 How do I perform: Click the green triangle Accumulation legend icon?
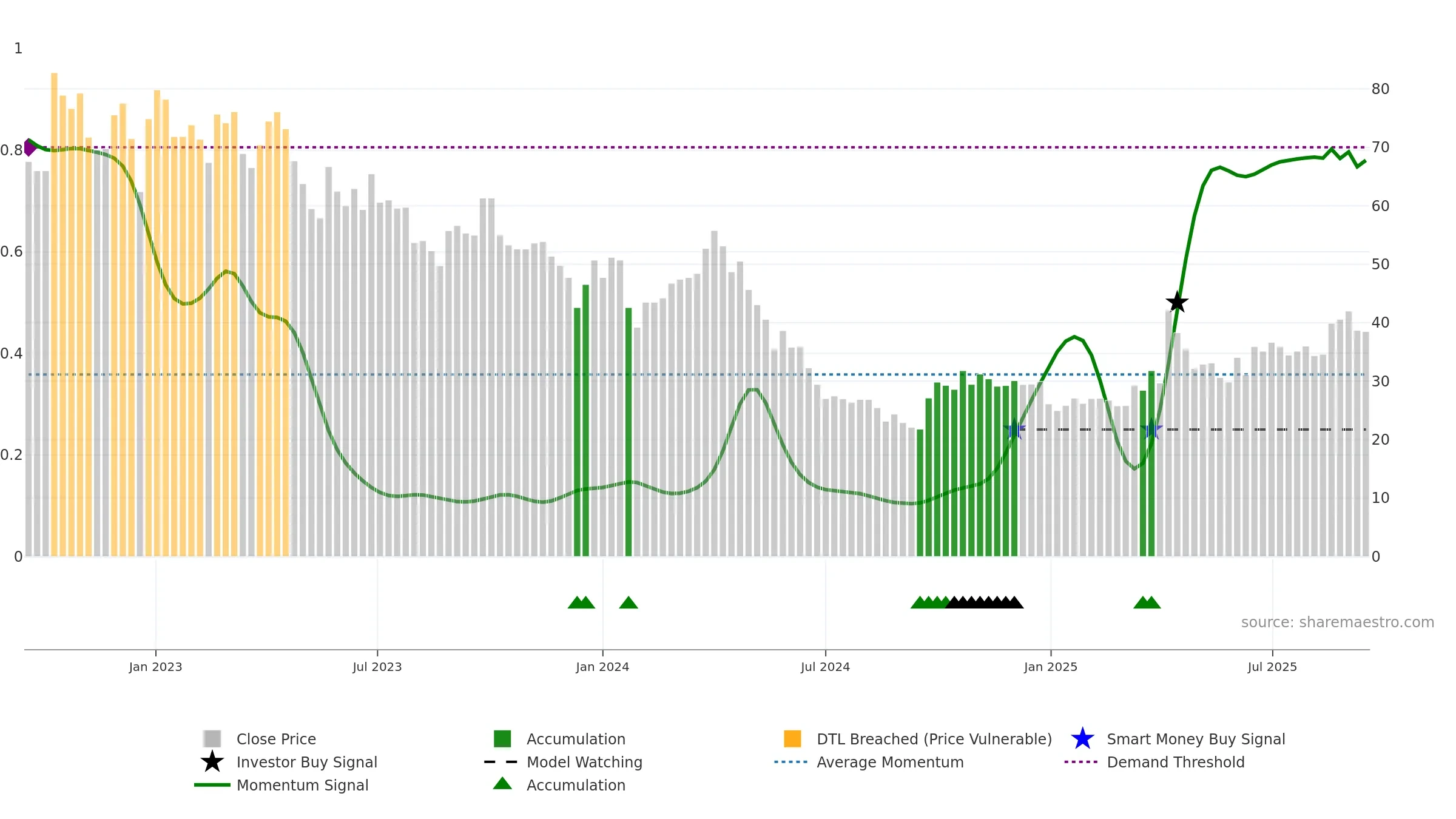[x=502, y=784]
